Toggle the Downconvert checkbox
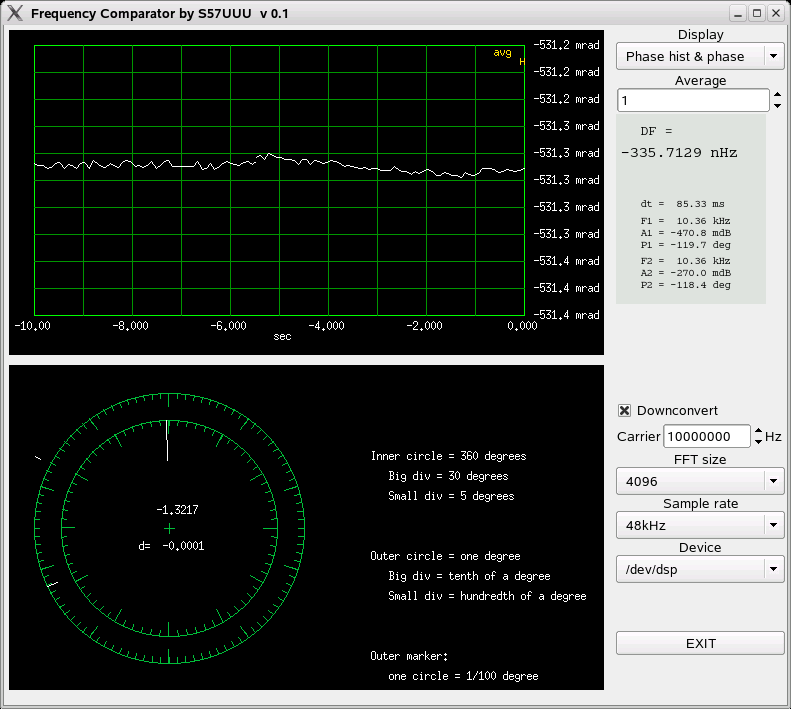The height and width of the screenshot is (709, 791). click(624, 410)
